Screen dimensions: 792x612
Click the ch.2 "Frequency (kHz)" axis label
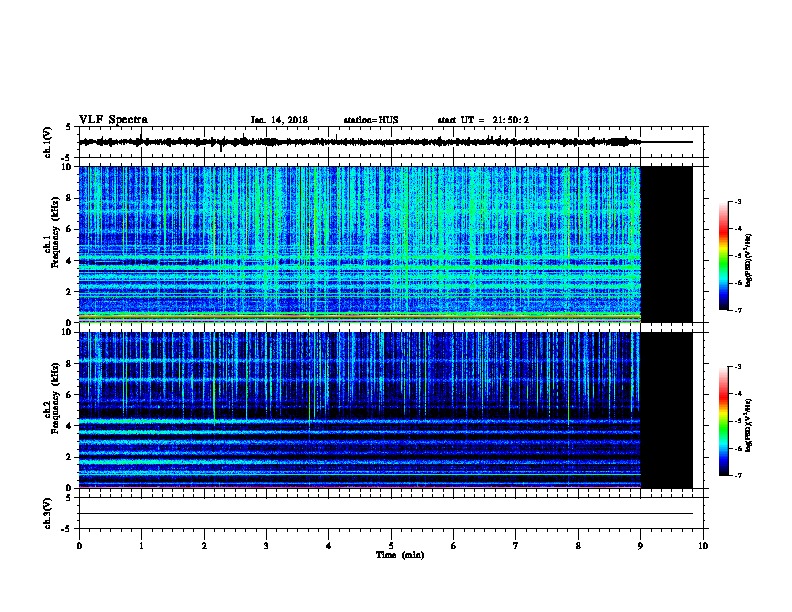click(55, 398)
